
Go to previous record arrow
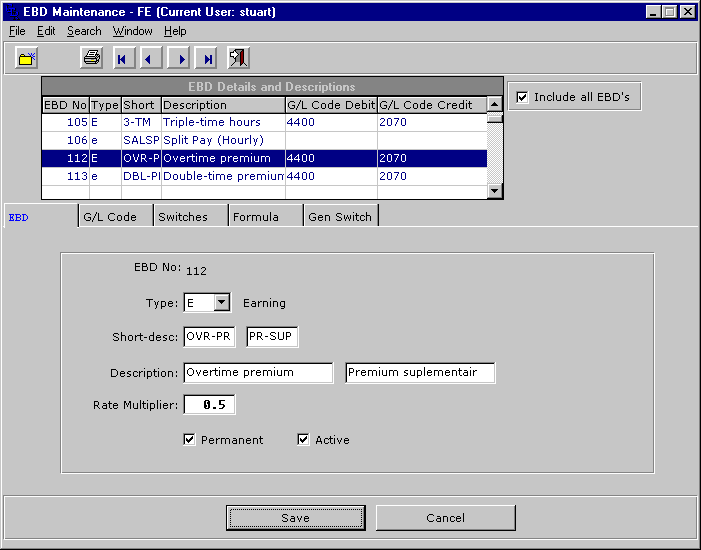coord(150,58)
